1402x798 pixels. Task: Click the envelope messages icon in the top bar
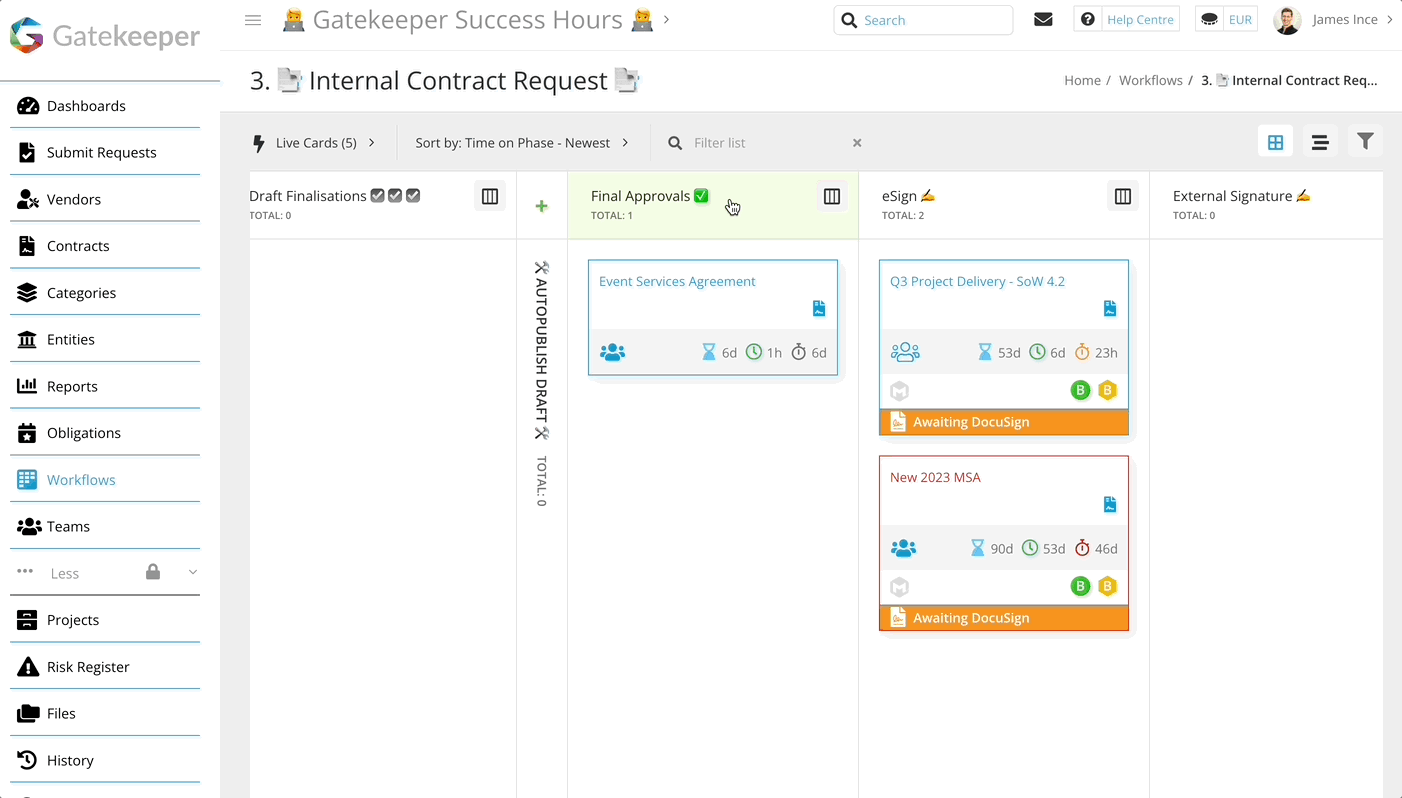click(x=1043, y=19)
